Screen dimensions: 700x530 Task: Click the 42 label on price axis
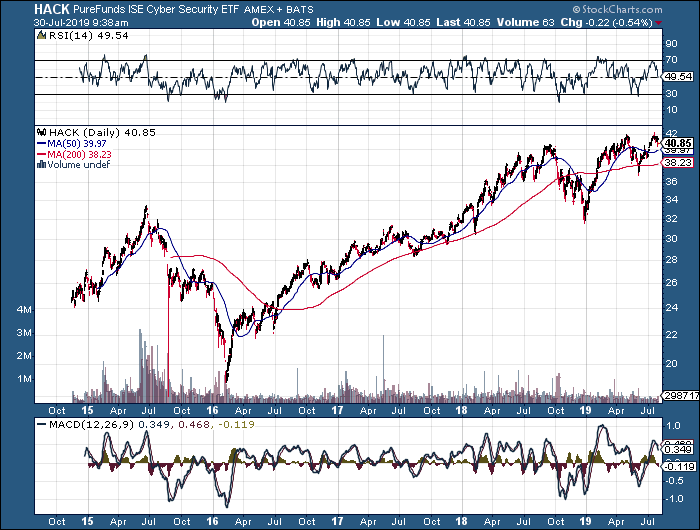671,134
